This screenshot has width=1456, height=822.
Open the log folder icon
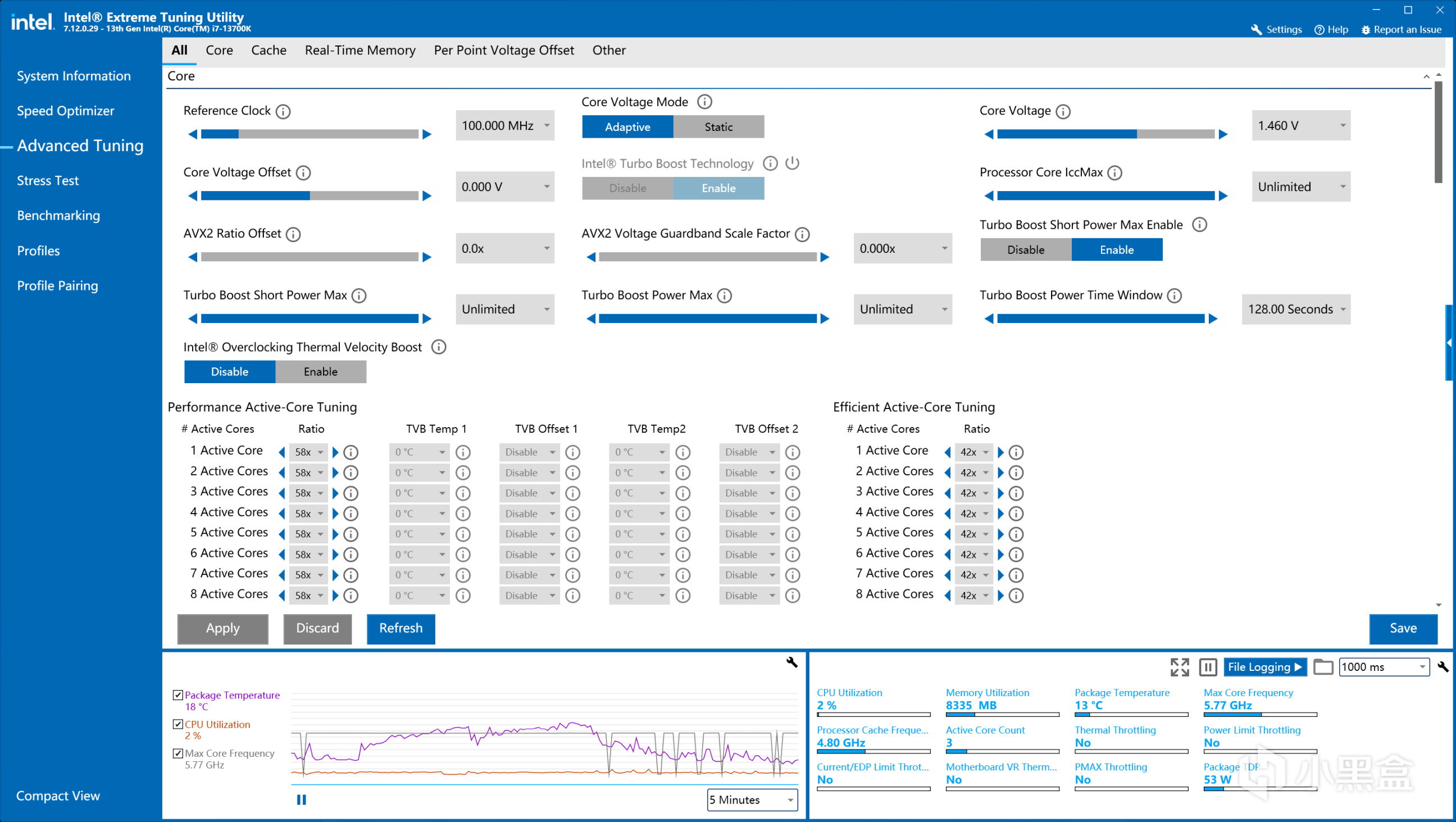coord(1323,667)
